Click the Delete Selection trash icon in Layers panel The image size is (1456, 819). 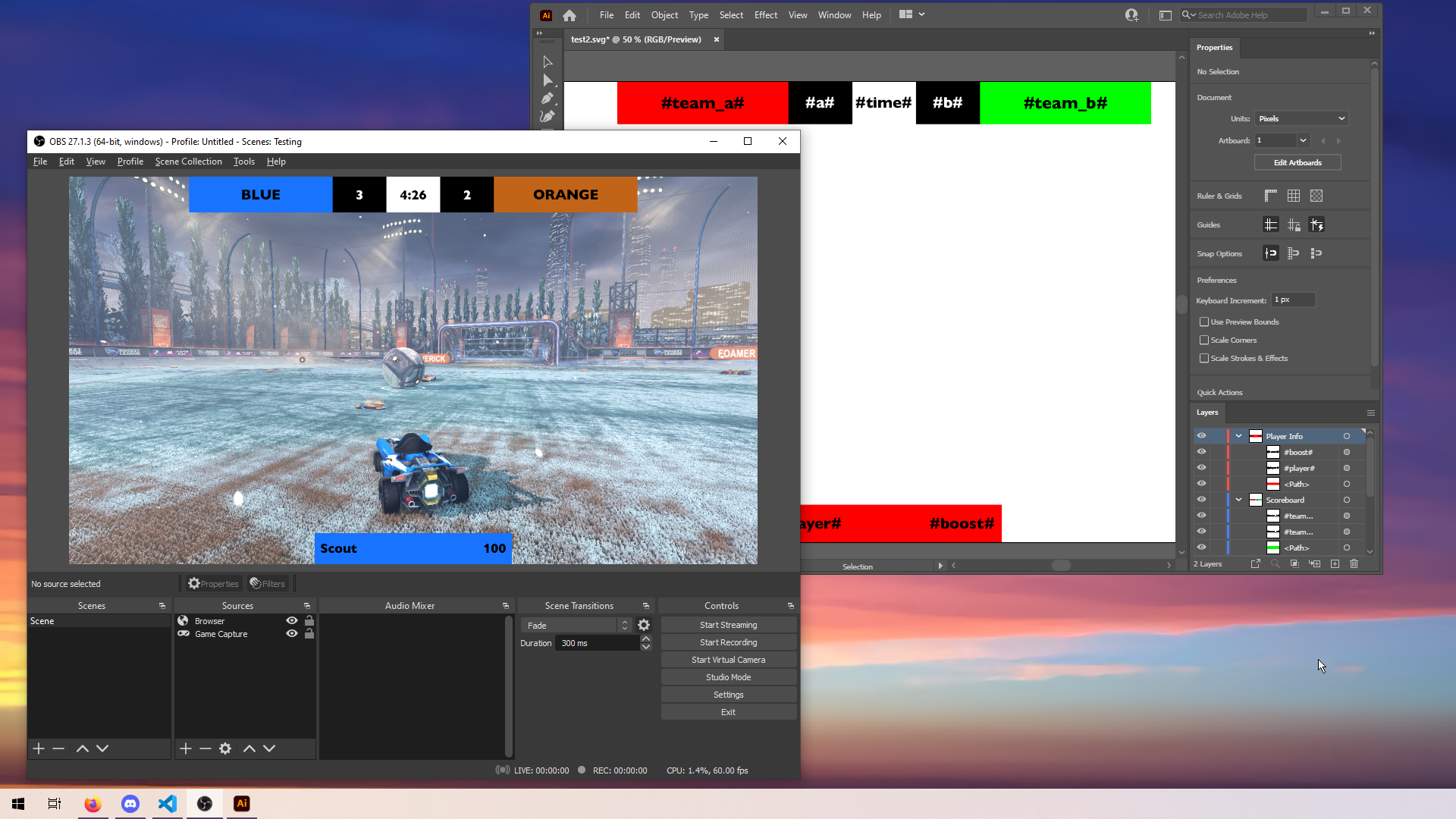click(x=1354, y=563)
